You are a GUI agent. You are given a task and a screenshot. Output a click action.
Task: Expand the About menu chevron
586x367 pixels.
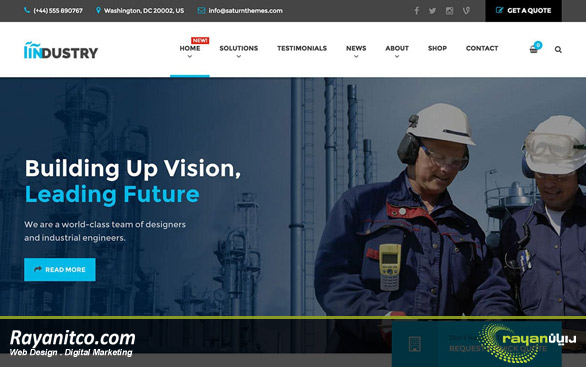coord(397,56)
